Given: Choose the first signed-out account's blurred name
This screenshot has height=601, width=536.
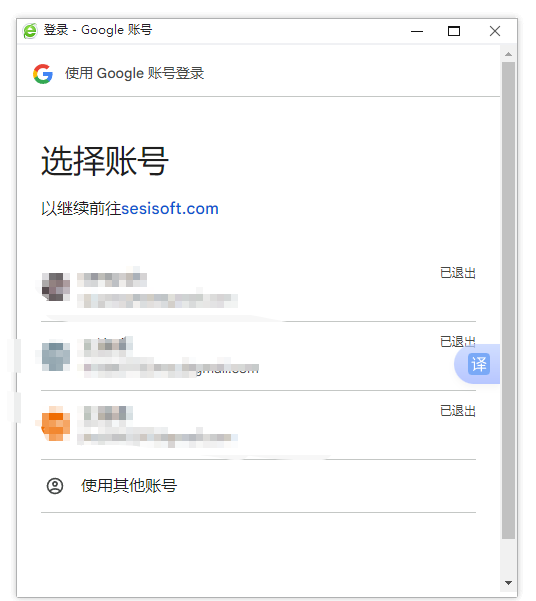Looking at the screenshot, I should [112, 279].
